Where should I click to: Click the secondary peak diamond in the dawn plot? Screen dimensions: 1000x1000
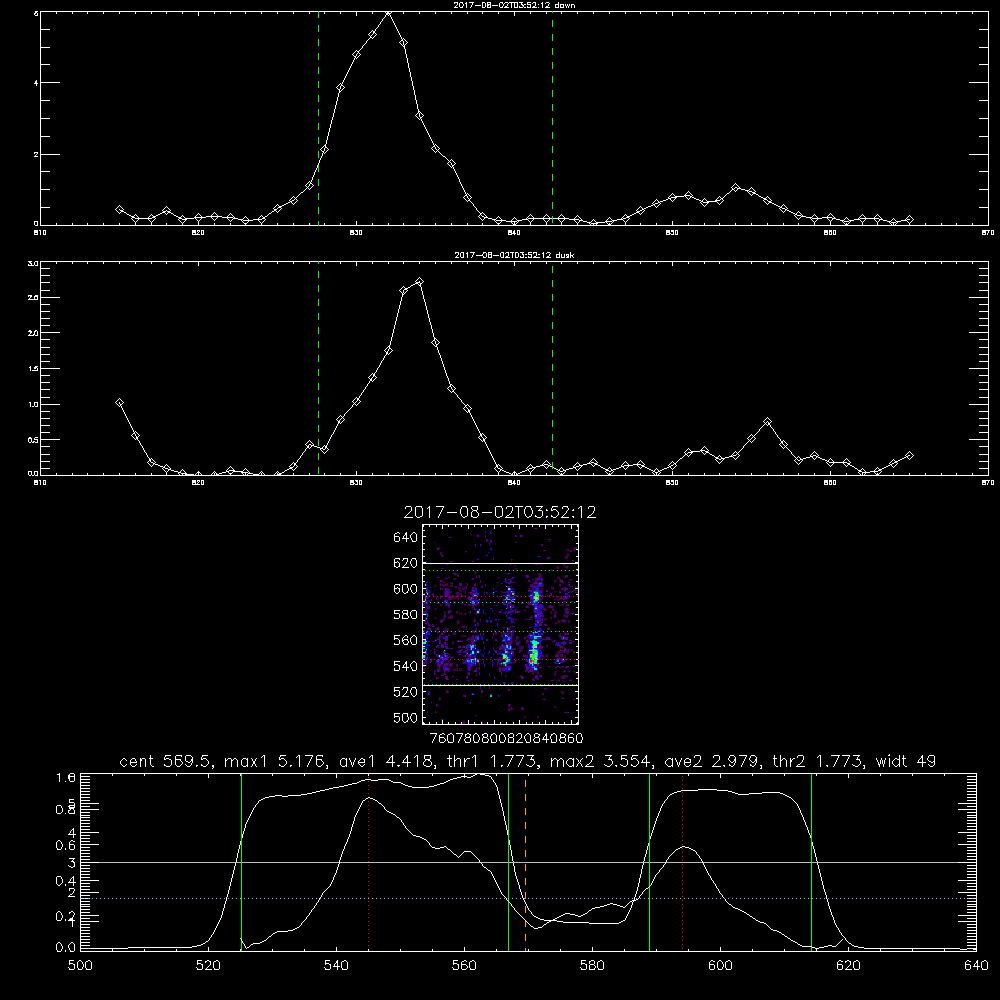click(x=735, y=188)
